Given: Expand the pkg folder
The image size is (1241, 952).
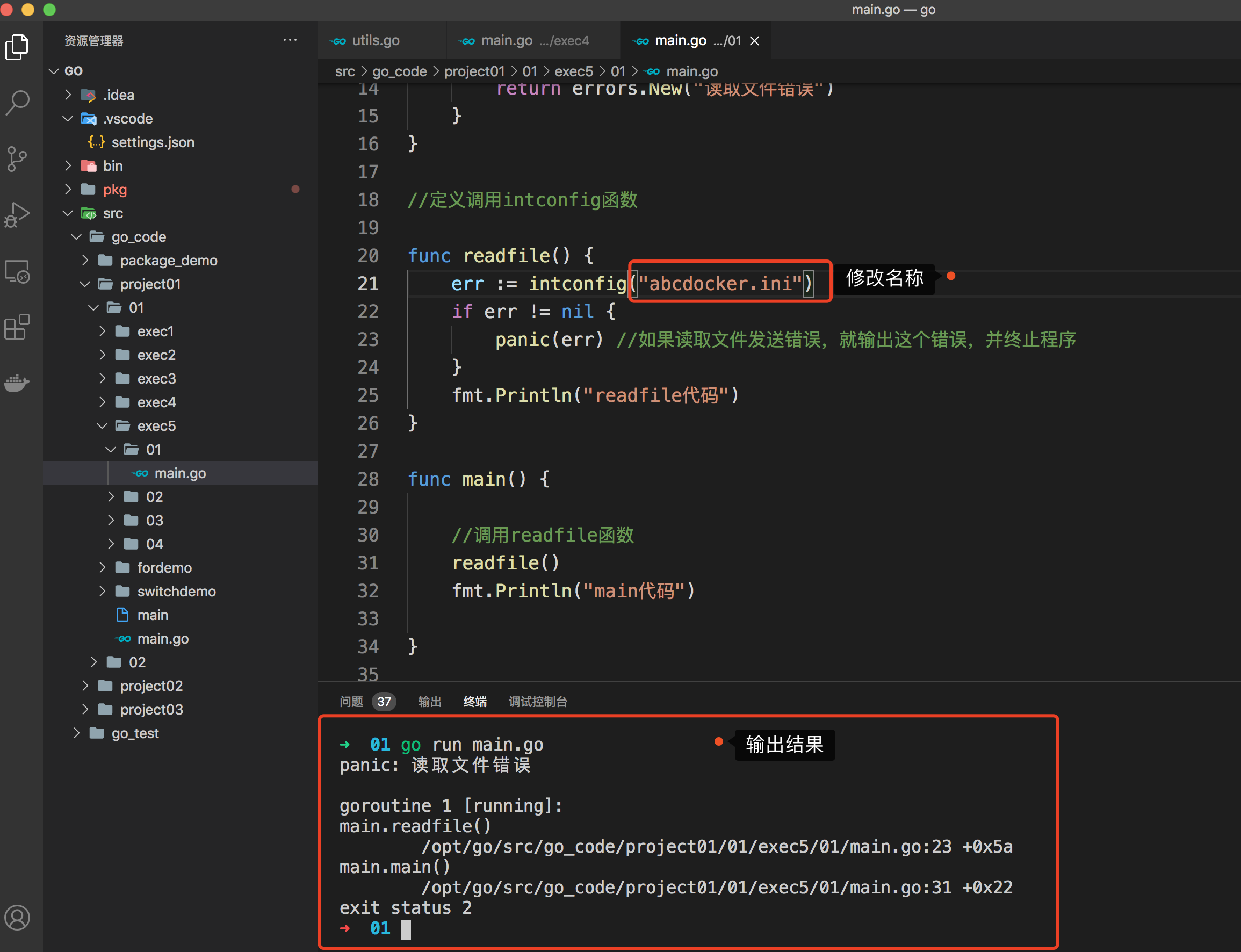Looking at the screenshot, I should (114, 189).
